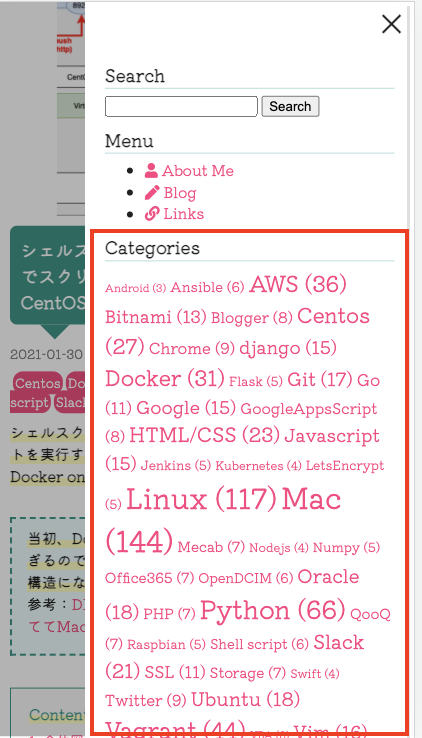Open the PHP (7) category
Screen dimensions: 422x738
coord(169,614)
